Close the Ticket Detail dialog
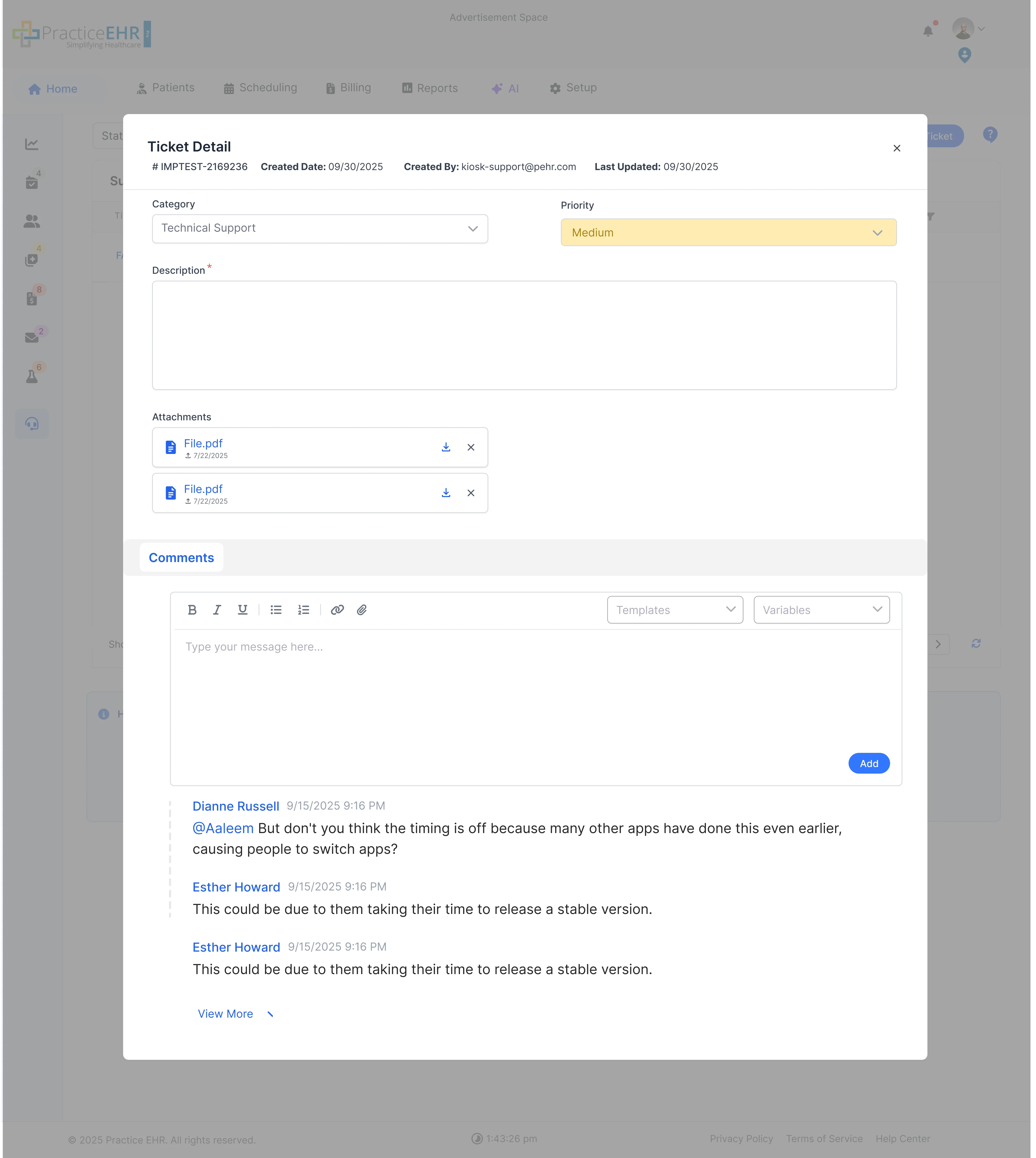 [897, 148]
